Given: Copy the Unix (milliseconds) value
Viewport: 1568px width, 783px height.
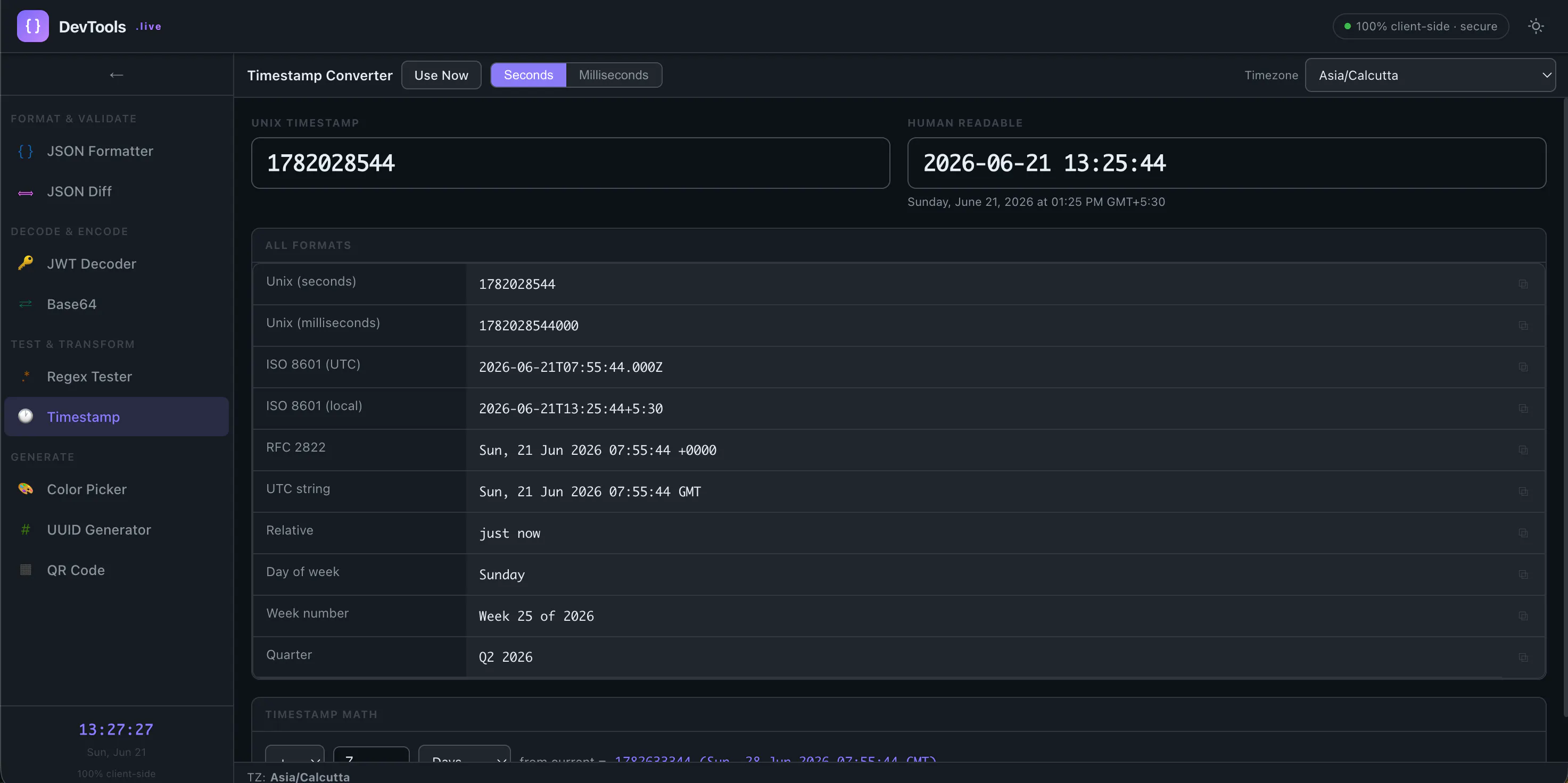Looking at the screenshot, I should point(1523,326).
